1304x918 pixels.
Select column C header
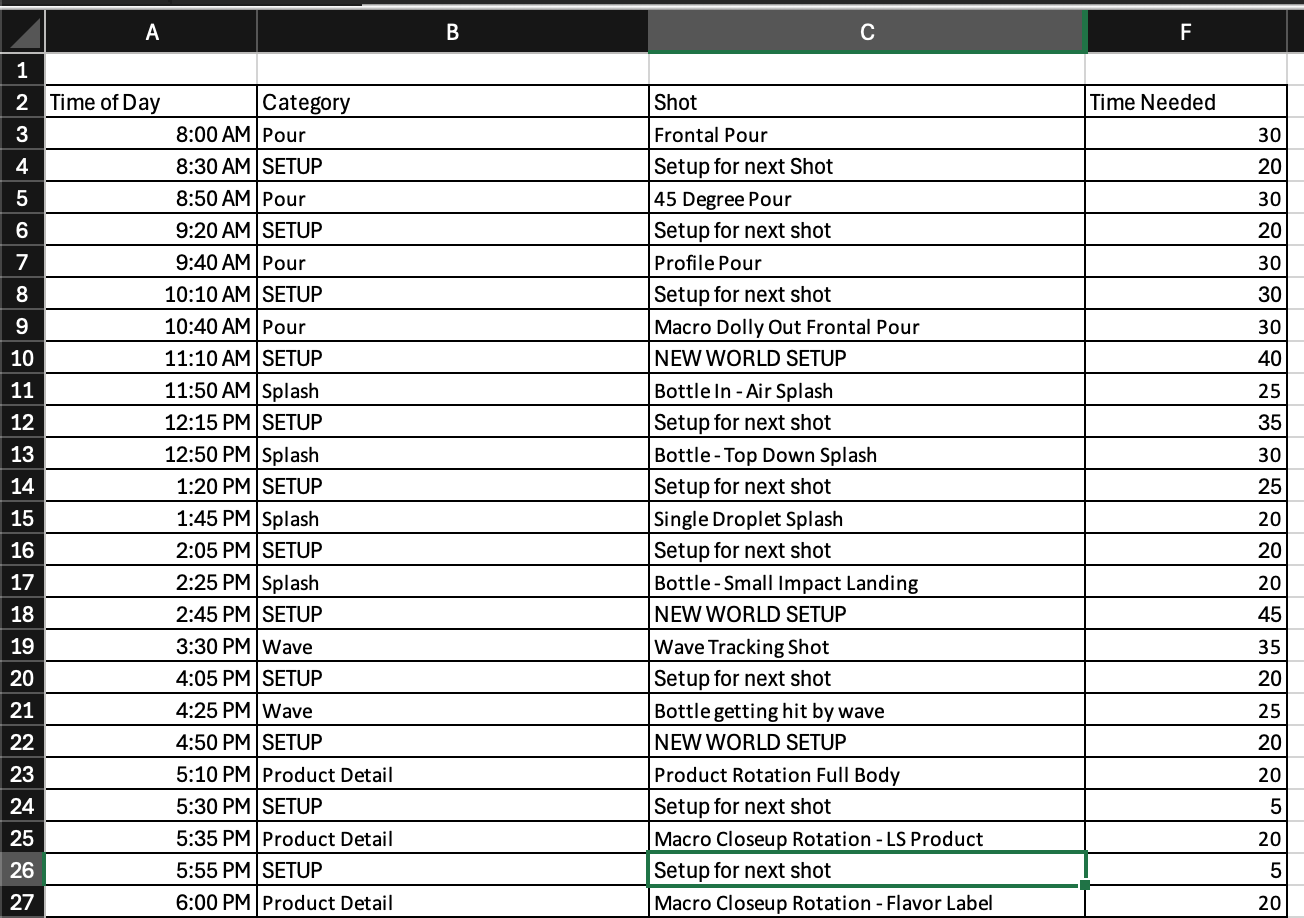(866, 32)
